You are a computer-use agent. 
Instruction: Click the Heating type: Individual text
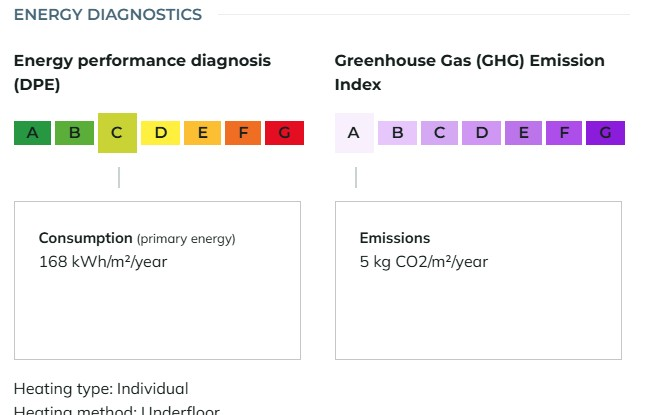101,389
